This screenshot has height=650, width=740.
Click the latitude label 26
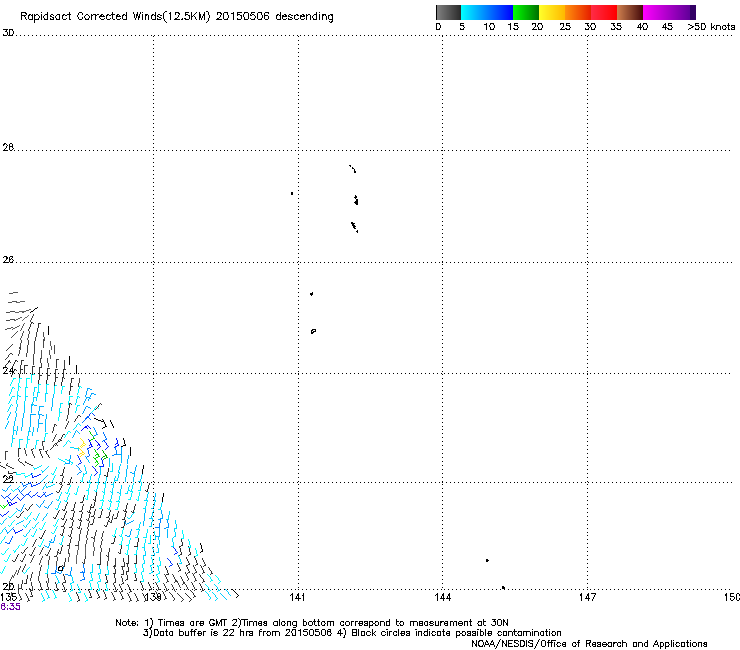coord(8,260)
